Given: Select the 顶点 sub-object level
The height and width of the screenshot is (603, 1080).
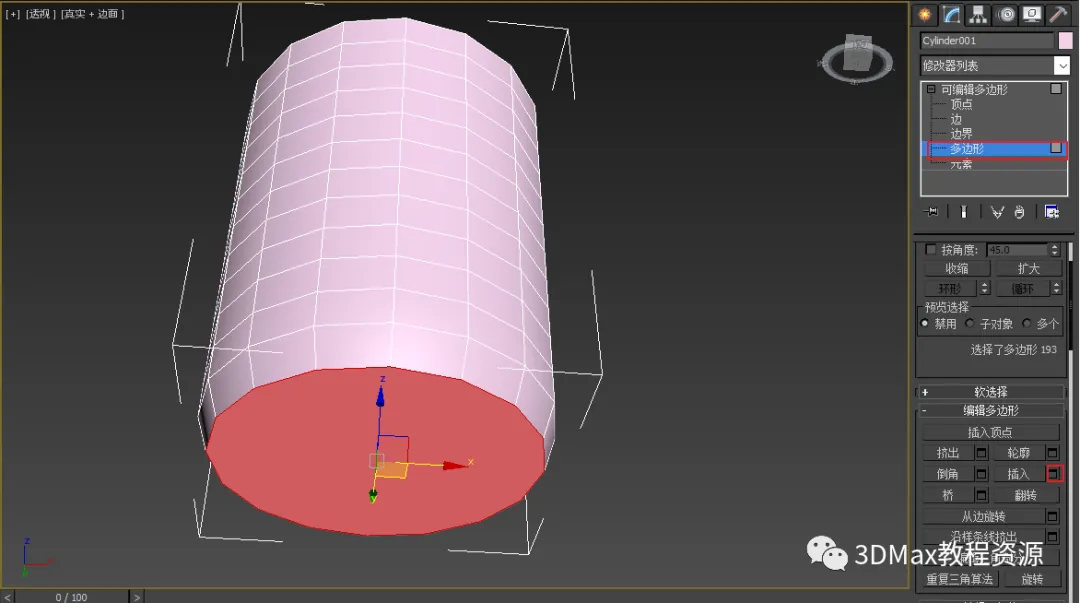Looking at the screenshot, I should [962, 104].
